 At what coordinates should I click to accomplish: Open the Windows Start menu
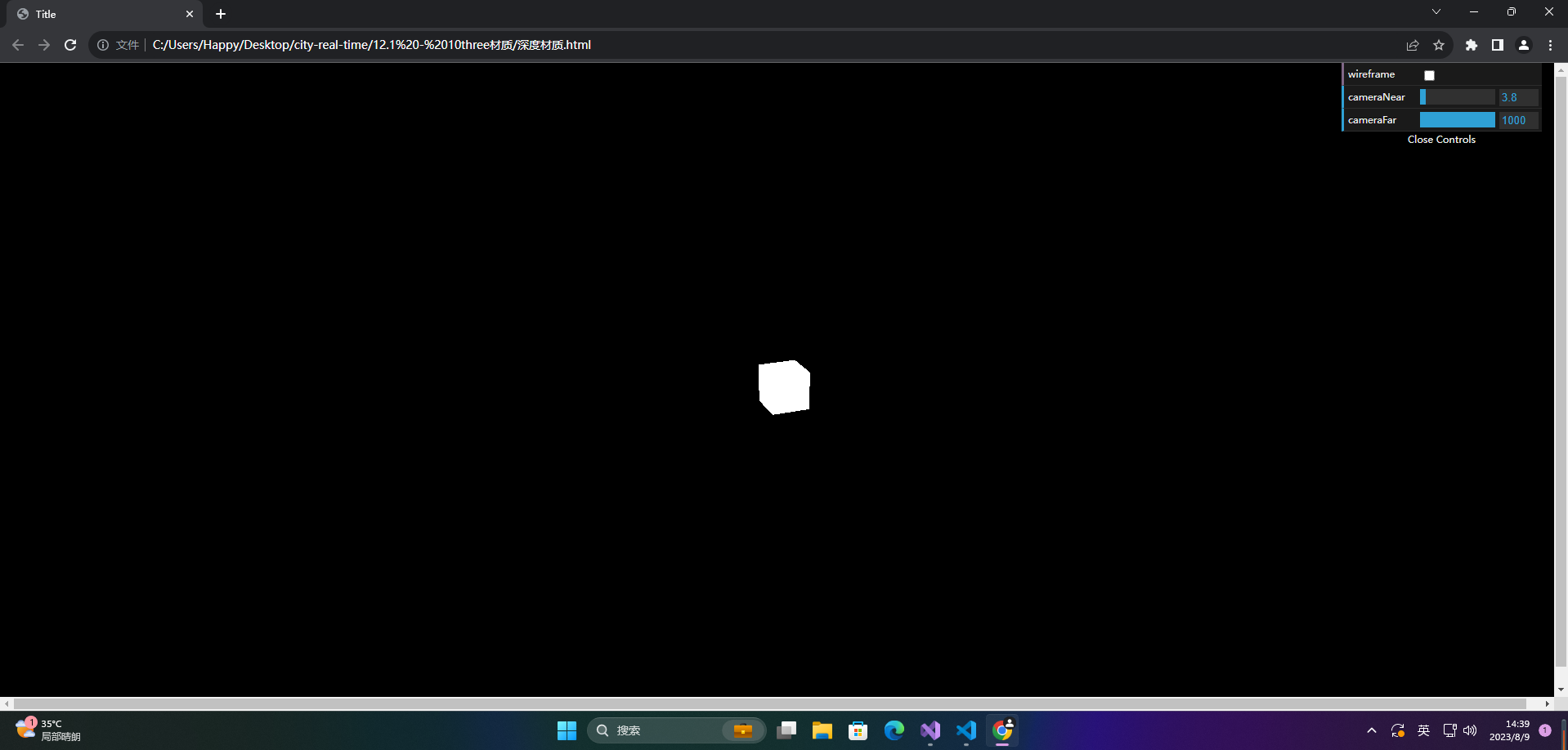(x=567, y=730)
